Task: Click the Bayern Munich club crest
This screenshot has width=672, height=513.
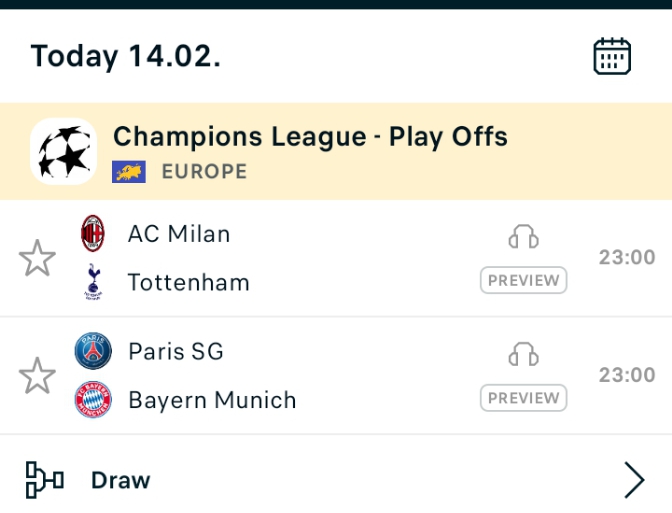Action: pos(93,399)
